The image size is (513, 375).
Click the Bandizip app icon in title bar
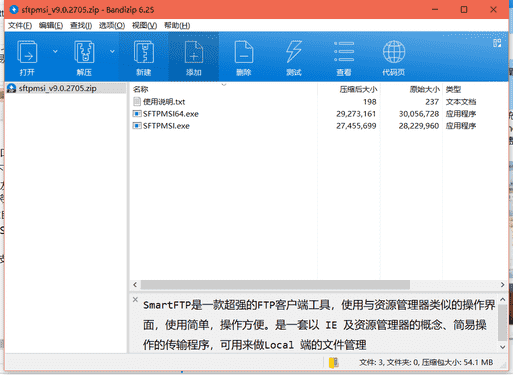[13, 9]
